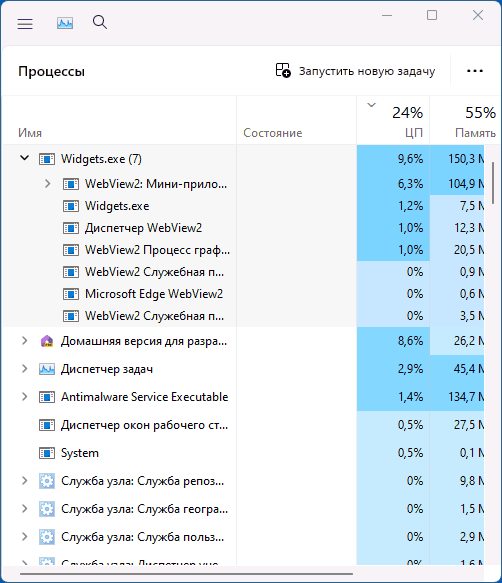
Task: Expand the WebView2: Мини-приложения subprocess
Action: pyautogui.click(x=48, y=184)
